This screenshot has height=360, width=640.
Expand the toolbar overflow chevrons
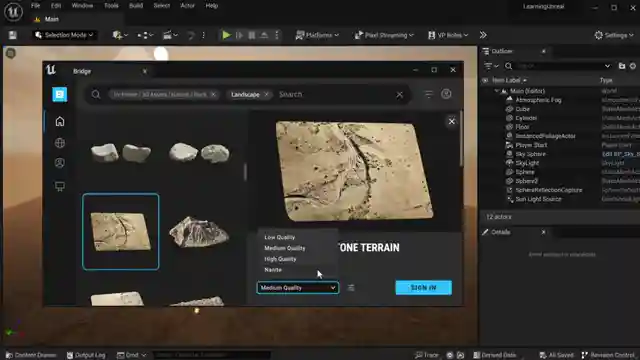tap(483, 35)
